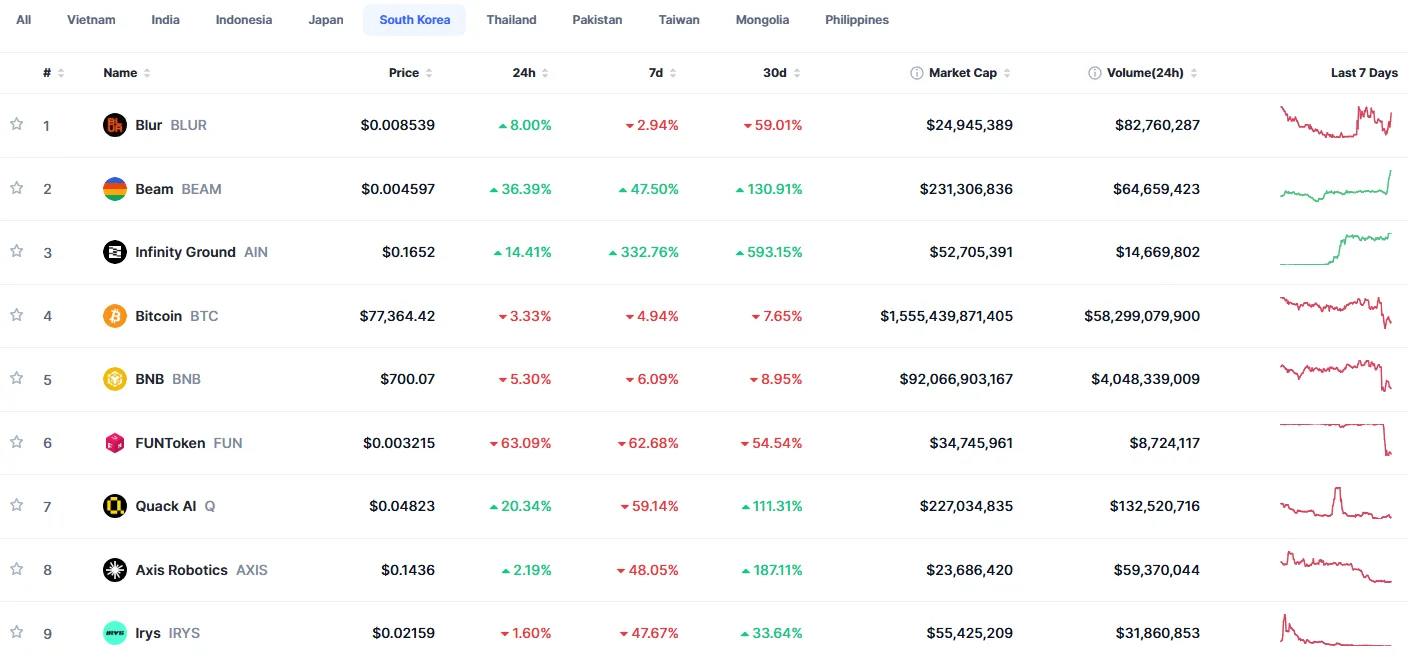This screenshot has width=1408, height=660.
Task: Open the Indonesia tab
Action: click(x=244, y=20)
